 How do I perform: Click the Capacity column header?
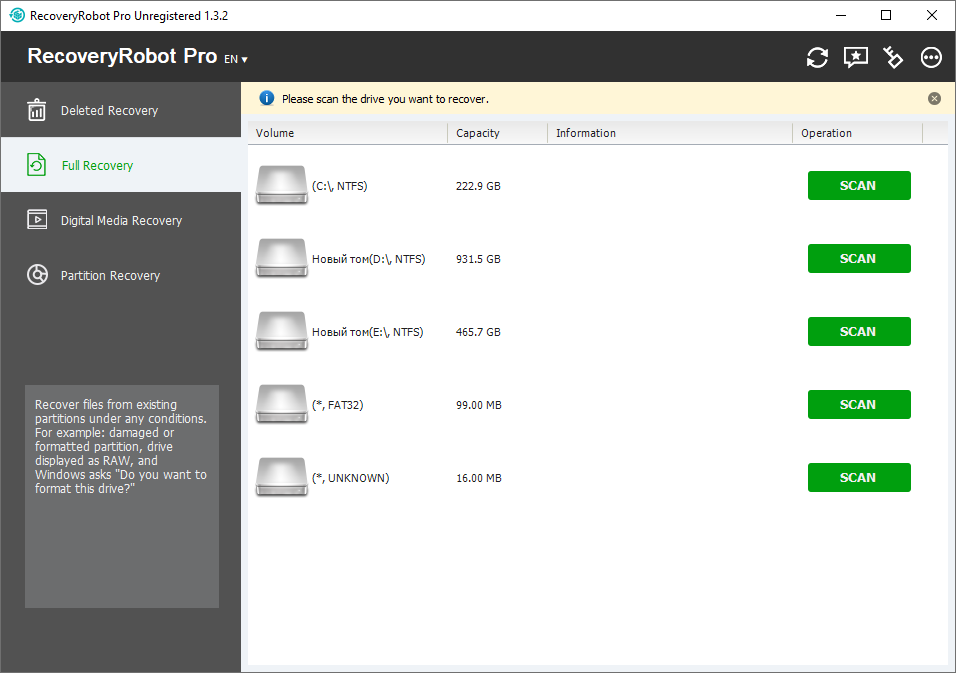pyautogui.click(x=498, y=133)
